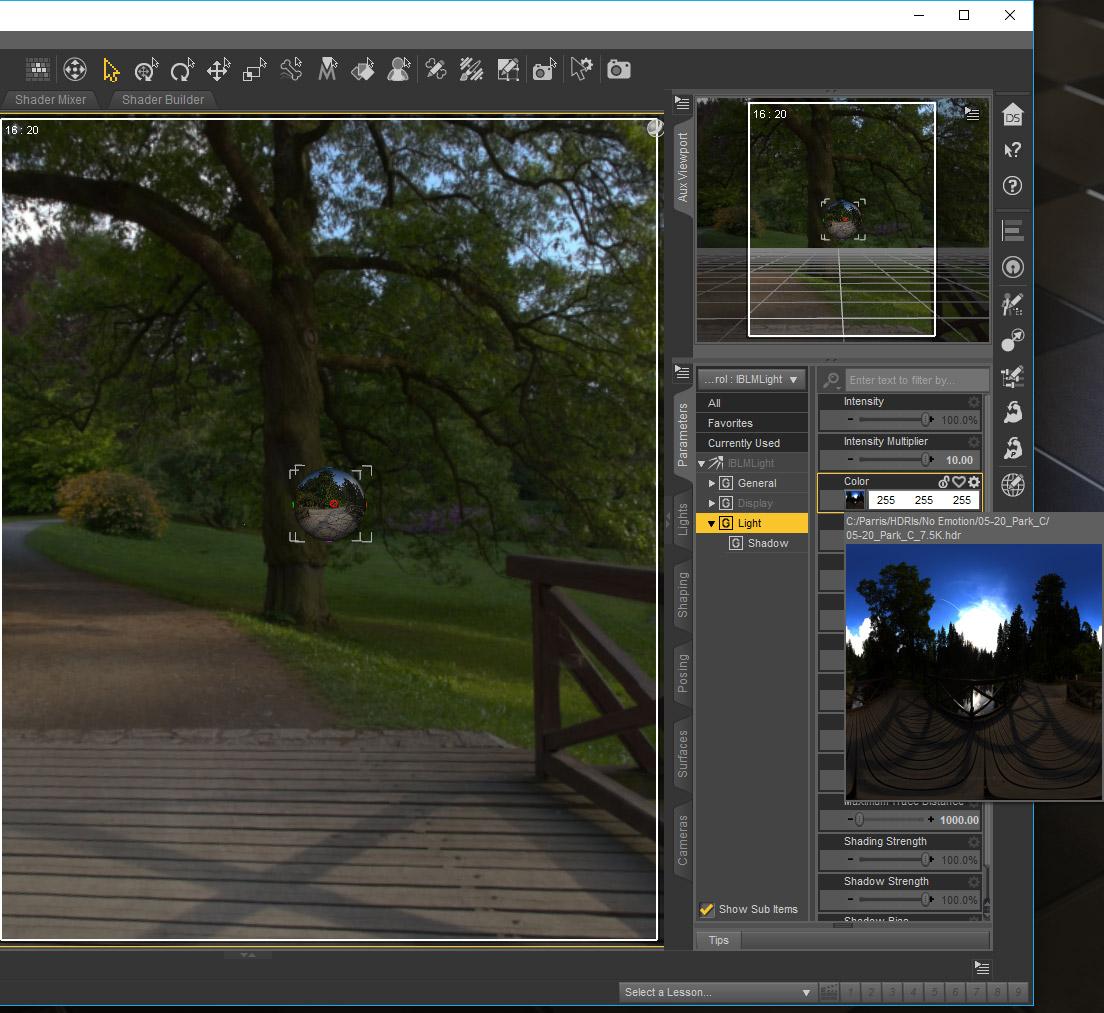Adjust the Intensity Multiplier slider handle
The height and width of the screenshot is (1013, 1104).
pyautogui.click(x=926, y=460)
